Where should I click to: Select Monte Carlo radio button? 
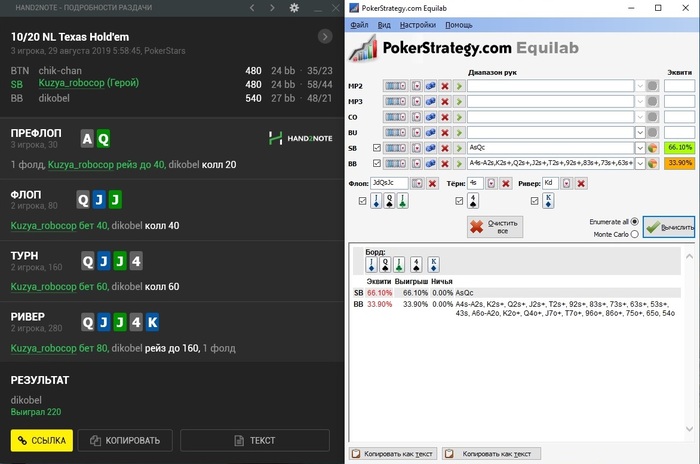coord(634,234)
